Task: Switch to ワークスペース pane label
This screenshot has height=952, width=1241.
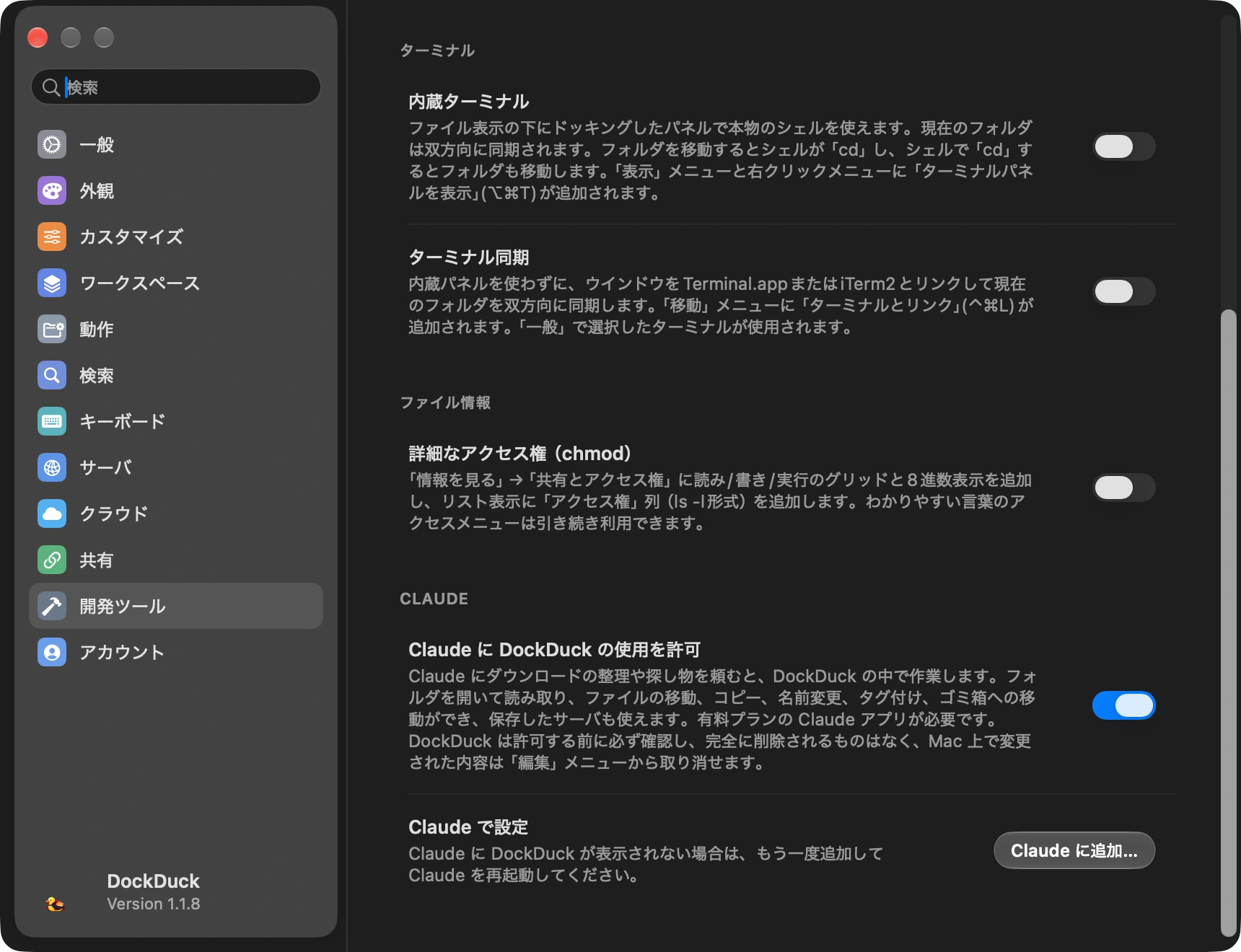Action: (140, 283)
